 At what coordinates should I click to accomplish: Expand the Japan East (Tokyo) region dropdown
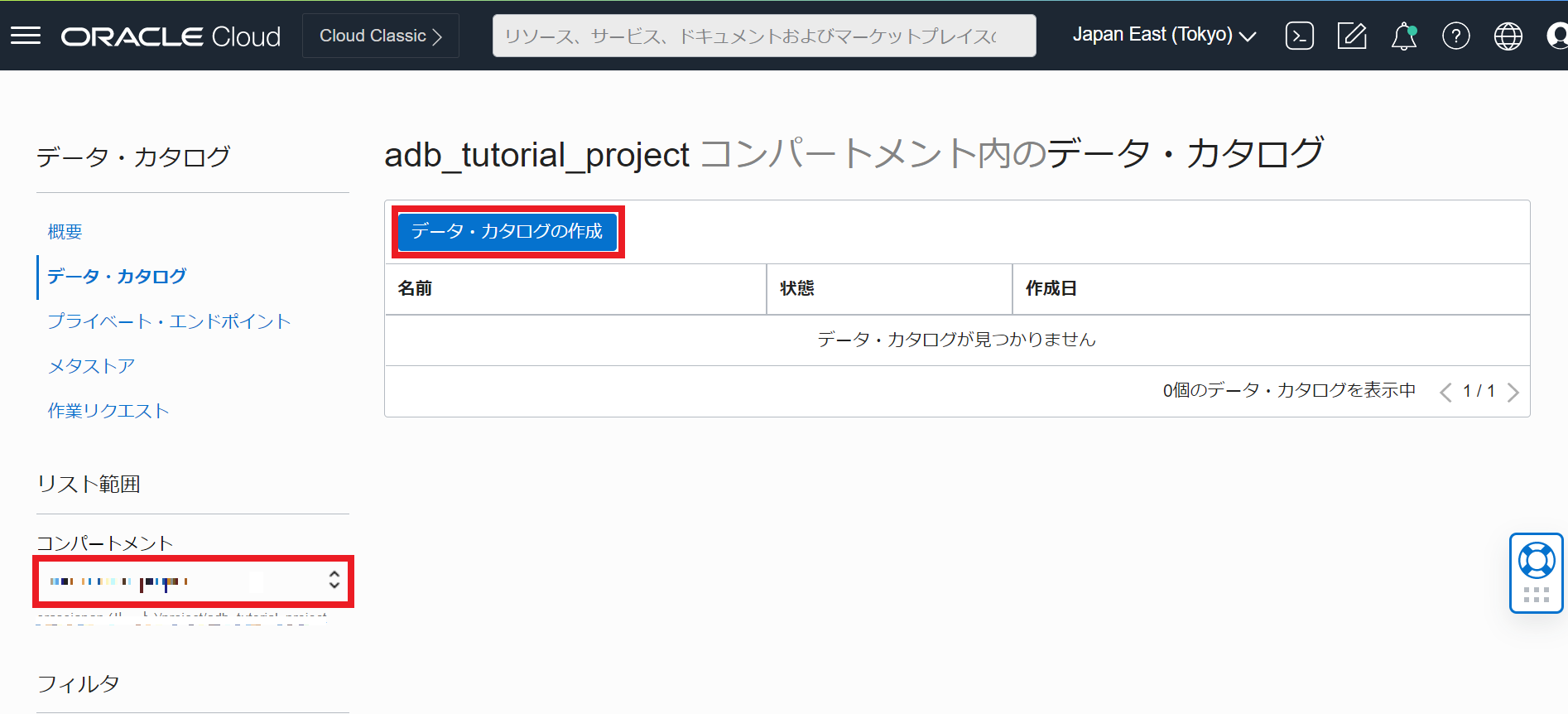[1163, 35]
